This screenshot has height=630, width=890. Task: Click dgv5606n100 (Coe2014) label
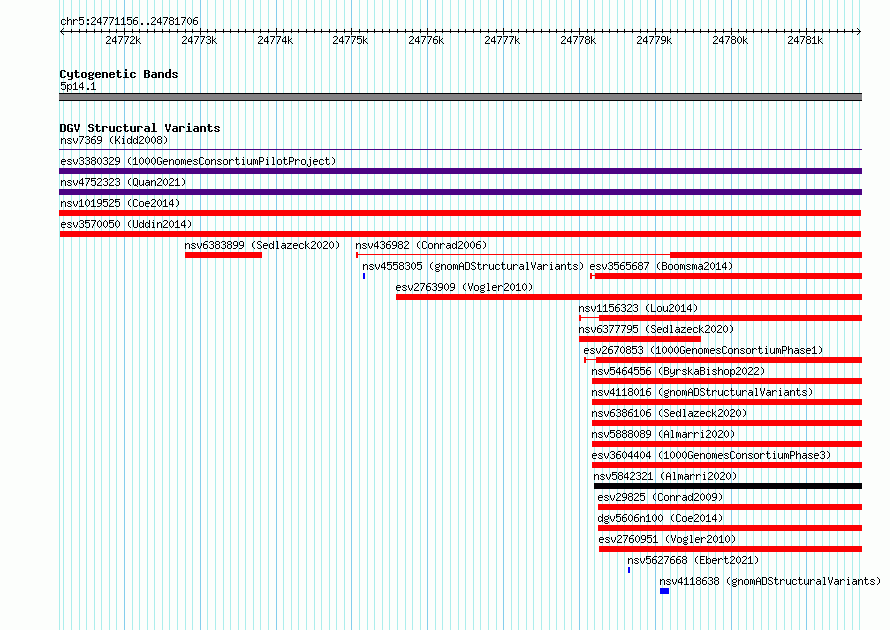[x=660, y=518]
